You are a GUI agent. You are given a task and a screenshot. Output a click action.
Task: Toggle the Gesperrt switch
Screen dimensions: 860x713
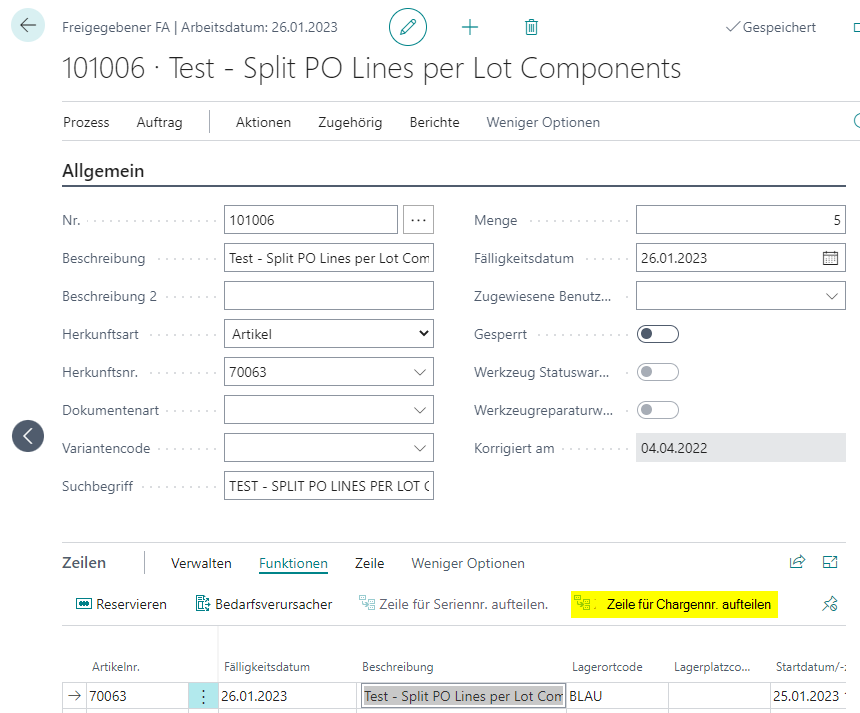pyautogui.click(x=658, y=334)
